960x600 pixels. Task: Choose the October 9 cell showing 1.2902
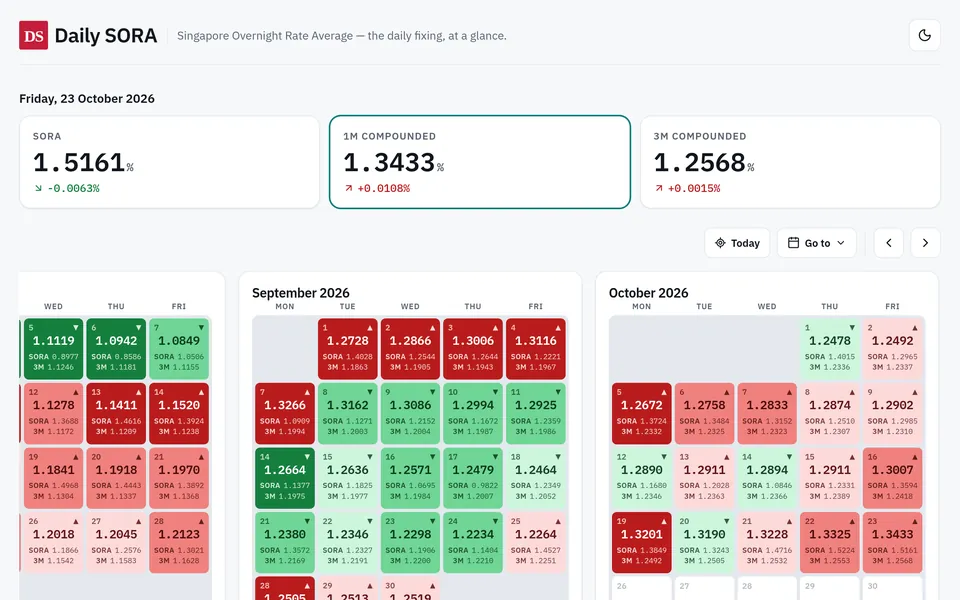893,413
